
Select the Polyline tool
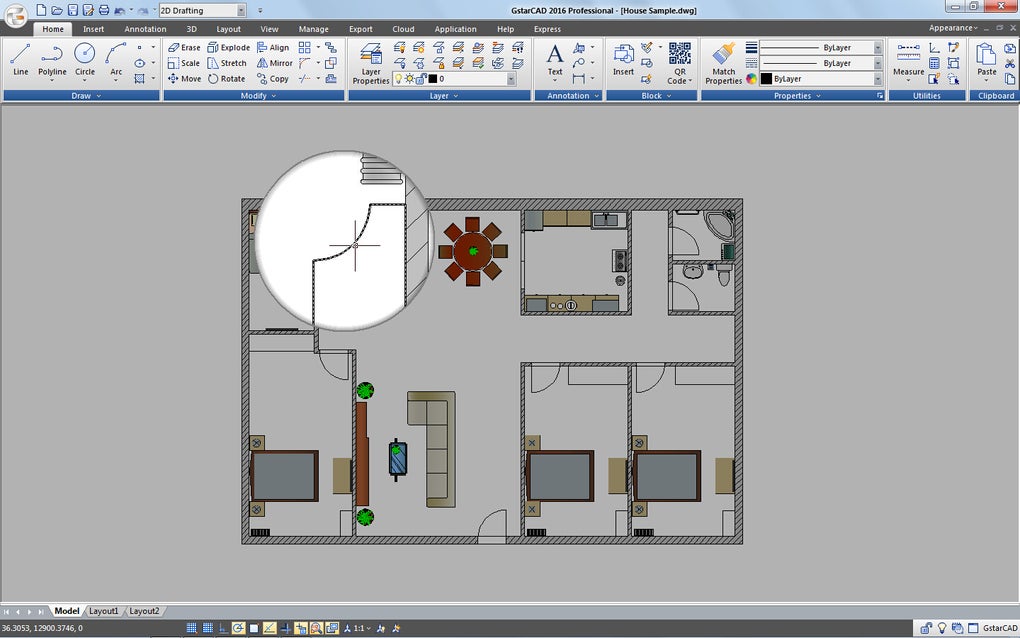click(x=52, y=58)
